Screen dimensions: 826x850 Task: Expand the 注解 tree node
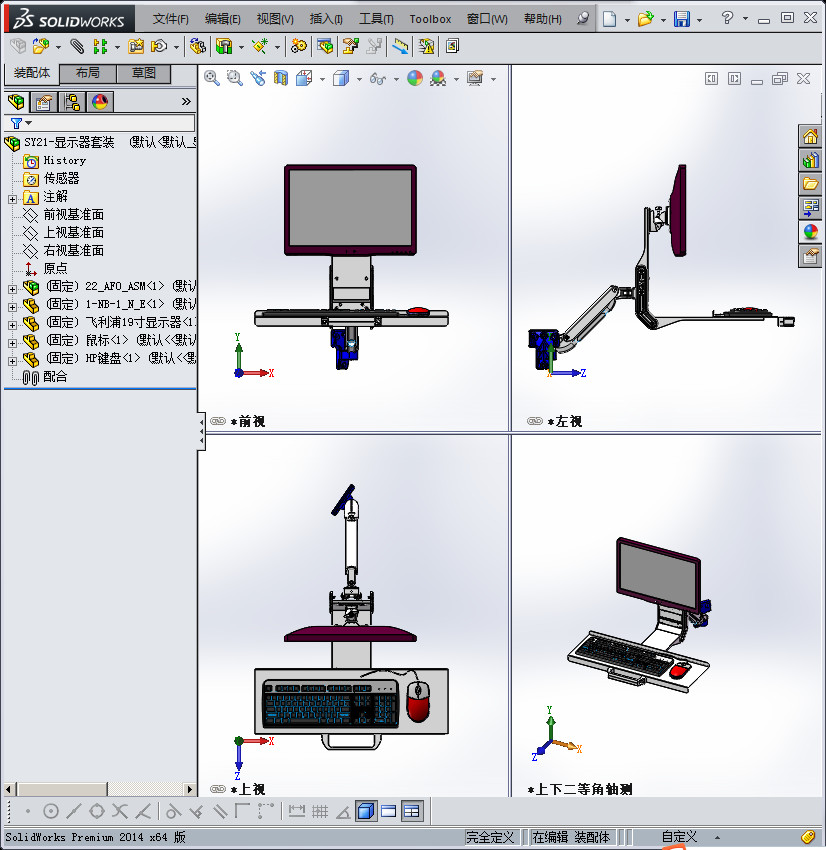(x=12, y=199)
